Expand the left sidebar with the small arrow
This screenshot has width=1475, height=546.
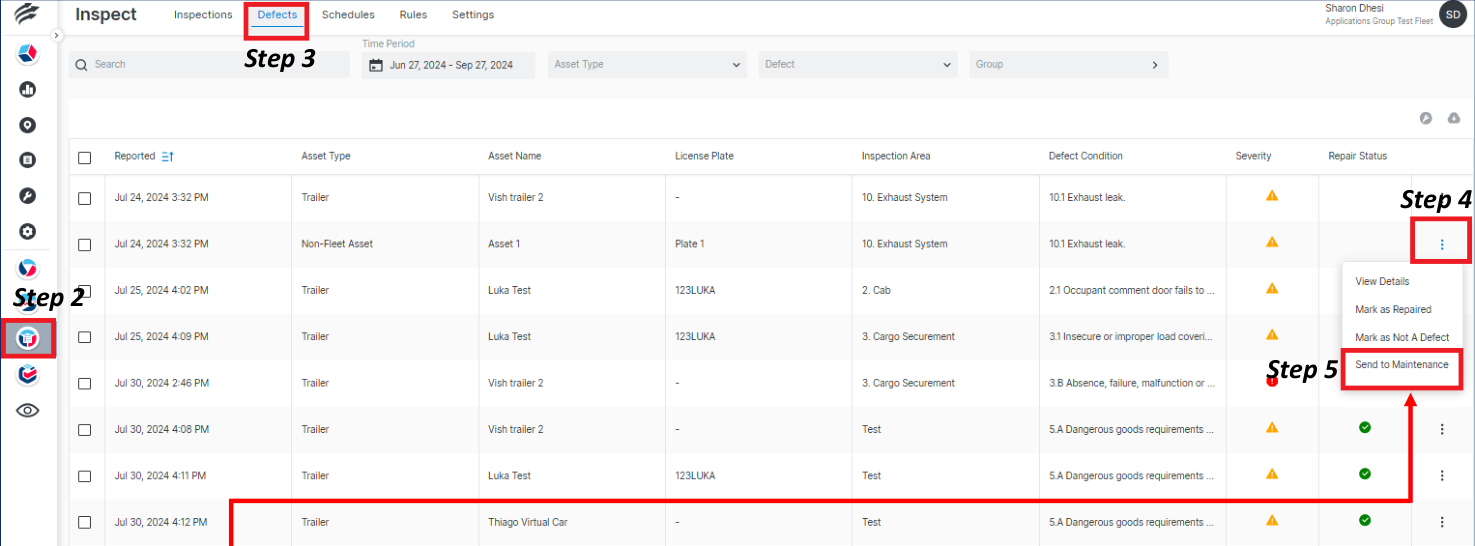tap(57, 35)
